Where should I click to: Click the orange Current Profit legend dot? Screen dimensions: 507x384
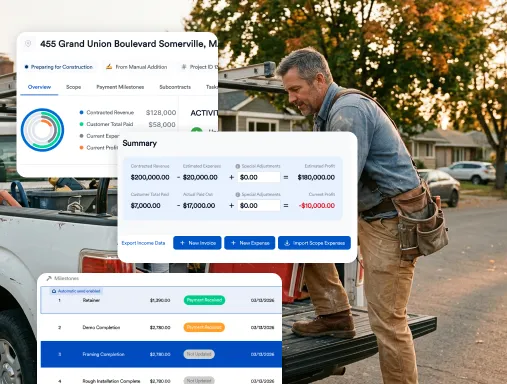point(81,148)
